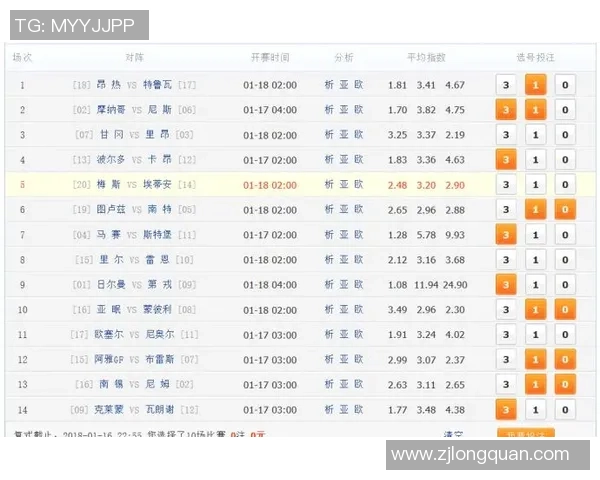This screenshot has height=480, width=600.
Task: Open 析 analysis for 亚眠 vs 蒙彼利
Action: point(329,309)
